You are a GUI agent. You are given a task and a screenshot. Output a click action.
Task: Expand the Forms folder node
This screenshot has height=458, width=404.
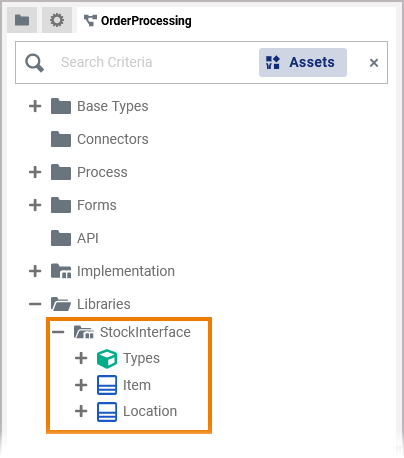pos(35,205)
